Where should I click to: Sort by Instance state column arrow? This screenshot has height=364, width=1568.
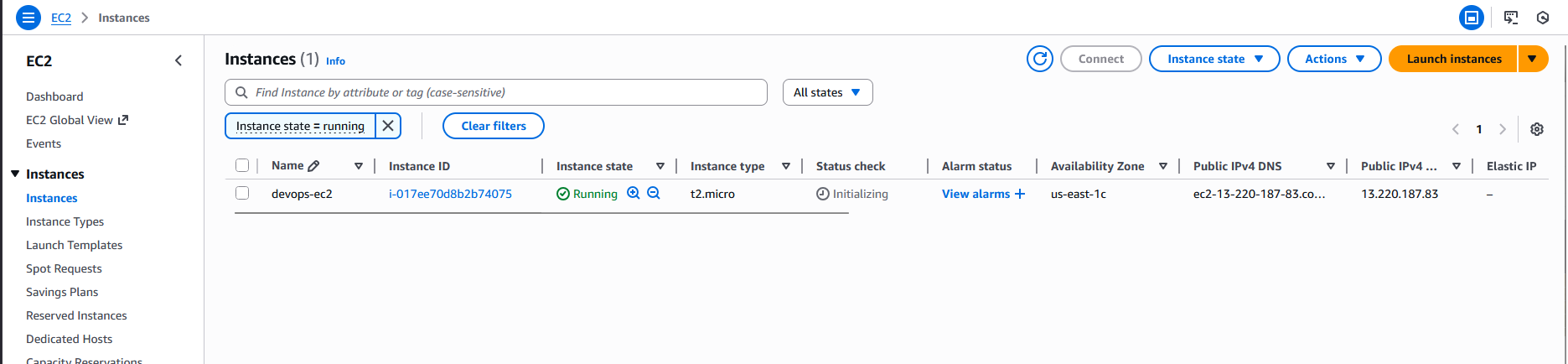660,166
